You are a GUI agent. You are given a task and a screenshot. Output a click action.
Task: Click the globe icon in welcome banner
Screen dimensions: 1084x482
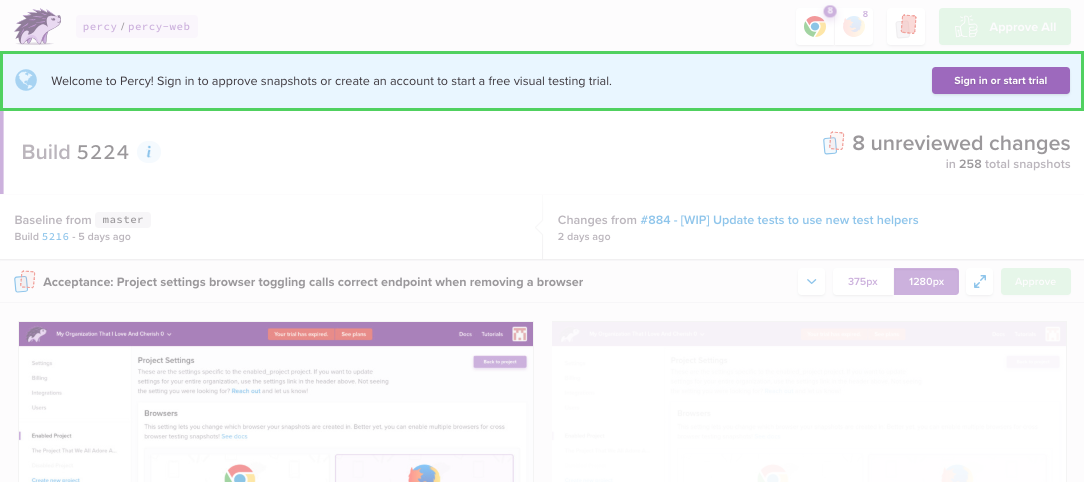(x=26, y=80)
